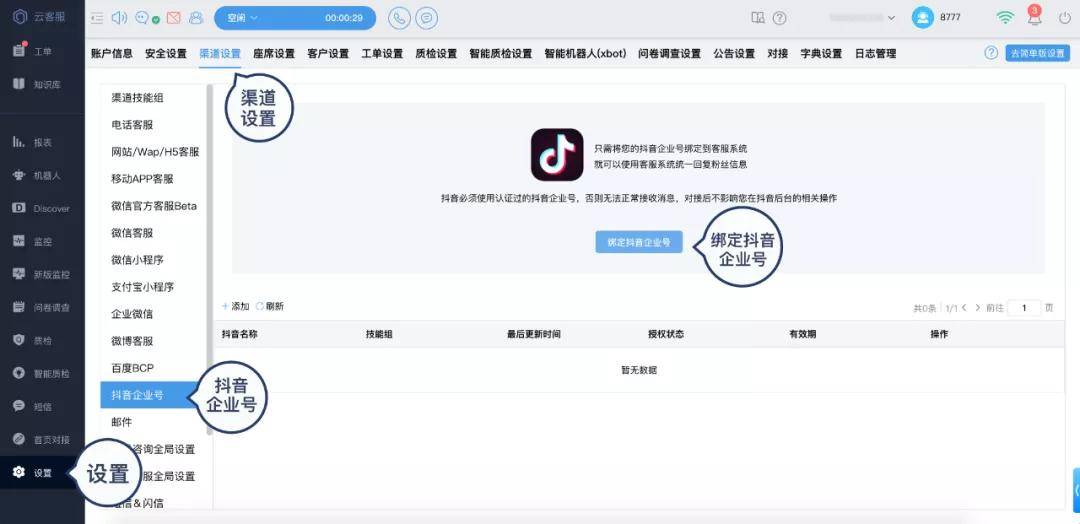Click the power logout icon
This screenshot has height=524, width=1080.
1063,18
